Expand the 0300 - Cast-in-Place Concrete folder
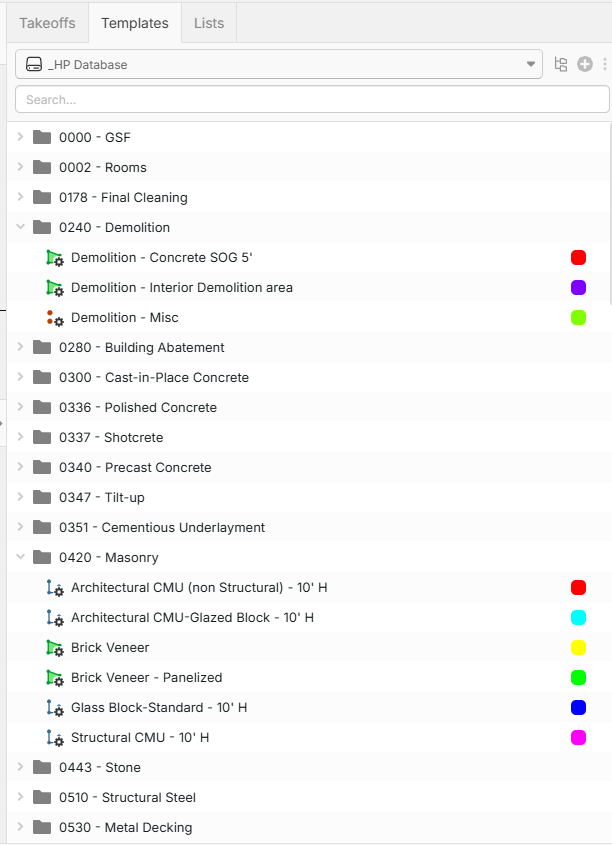Image resolution: width=612 pixels, height=845 pixels. (20, 378)
